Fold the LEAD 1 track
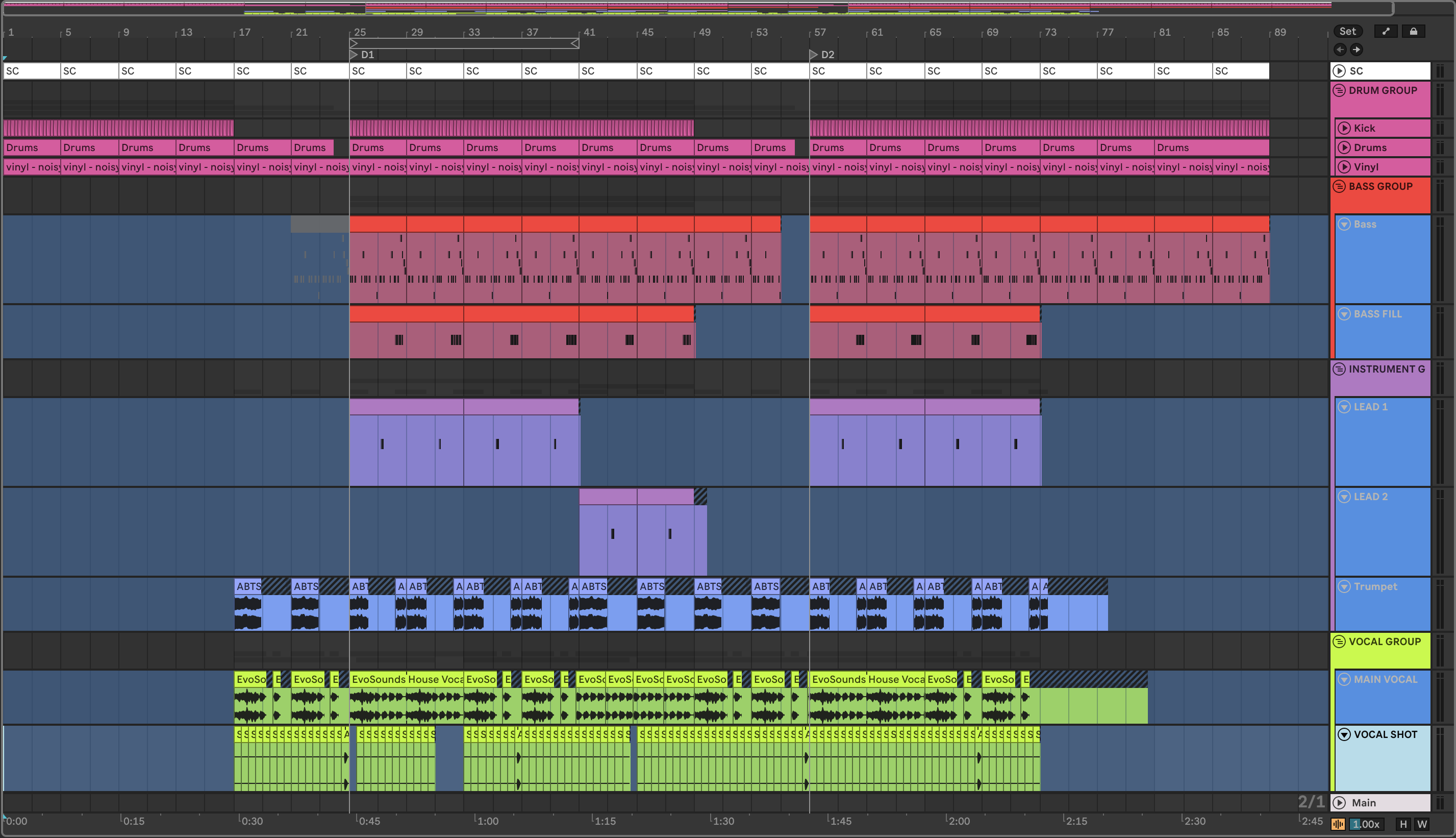The width and height of the screenshot is (1456, 838). 1344,407
